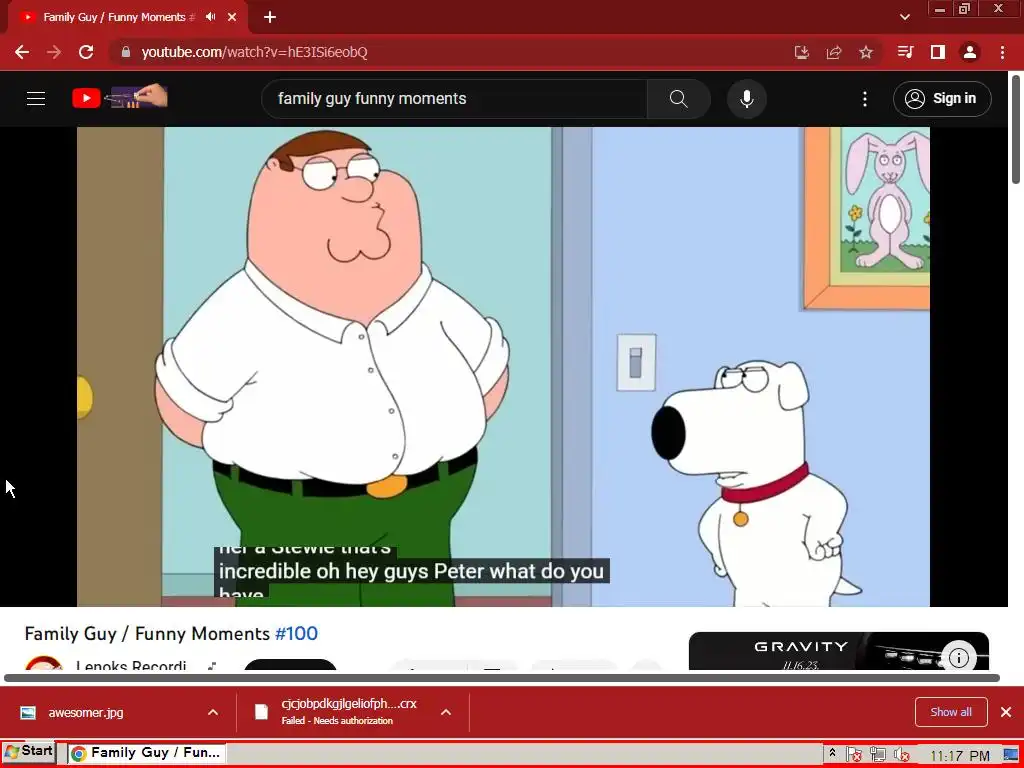Click the URL address bar

[451, 52]
